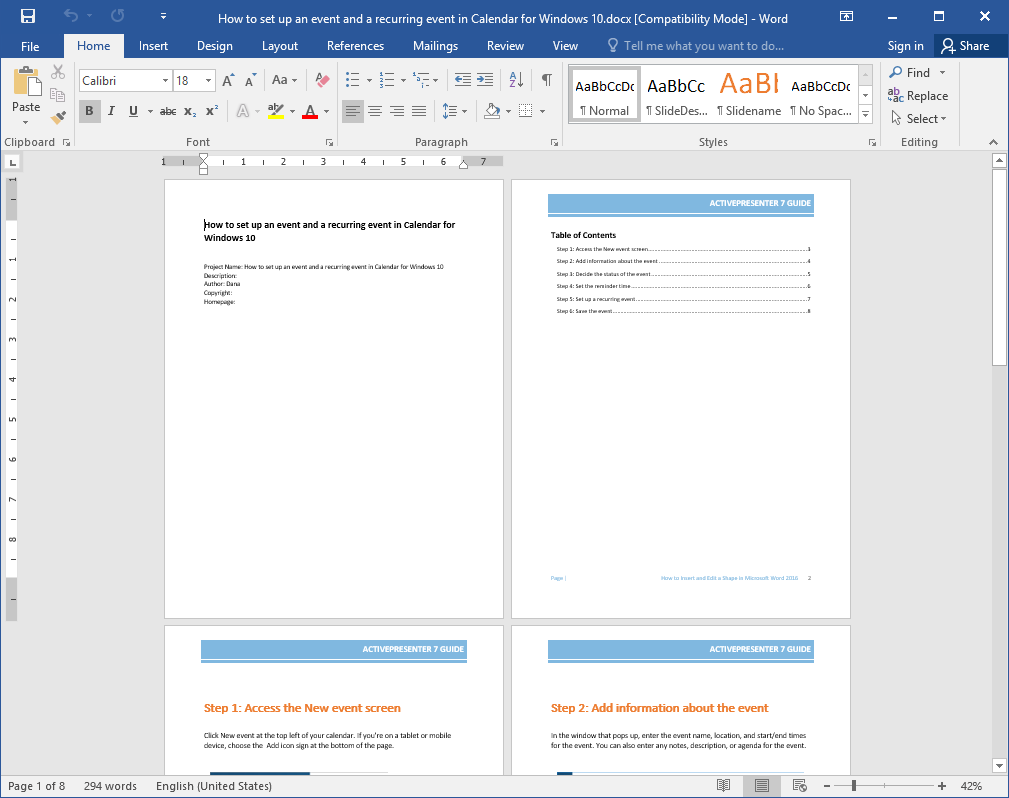Screen dimensions: 1009x798
Task: Open the font name dropdown
Action: [x=165, y=80]
